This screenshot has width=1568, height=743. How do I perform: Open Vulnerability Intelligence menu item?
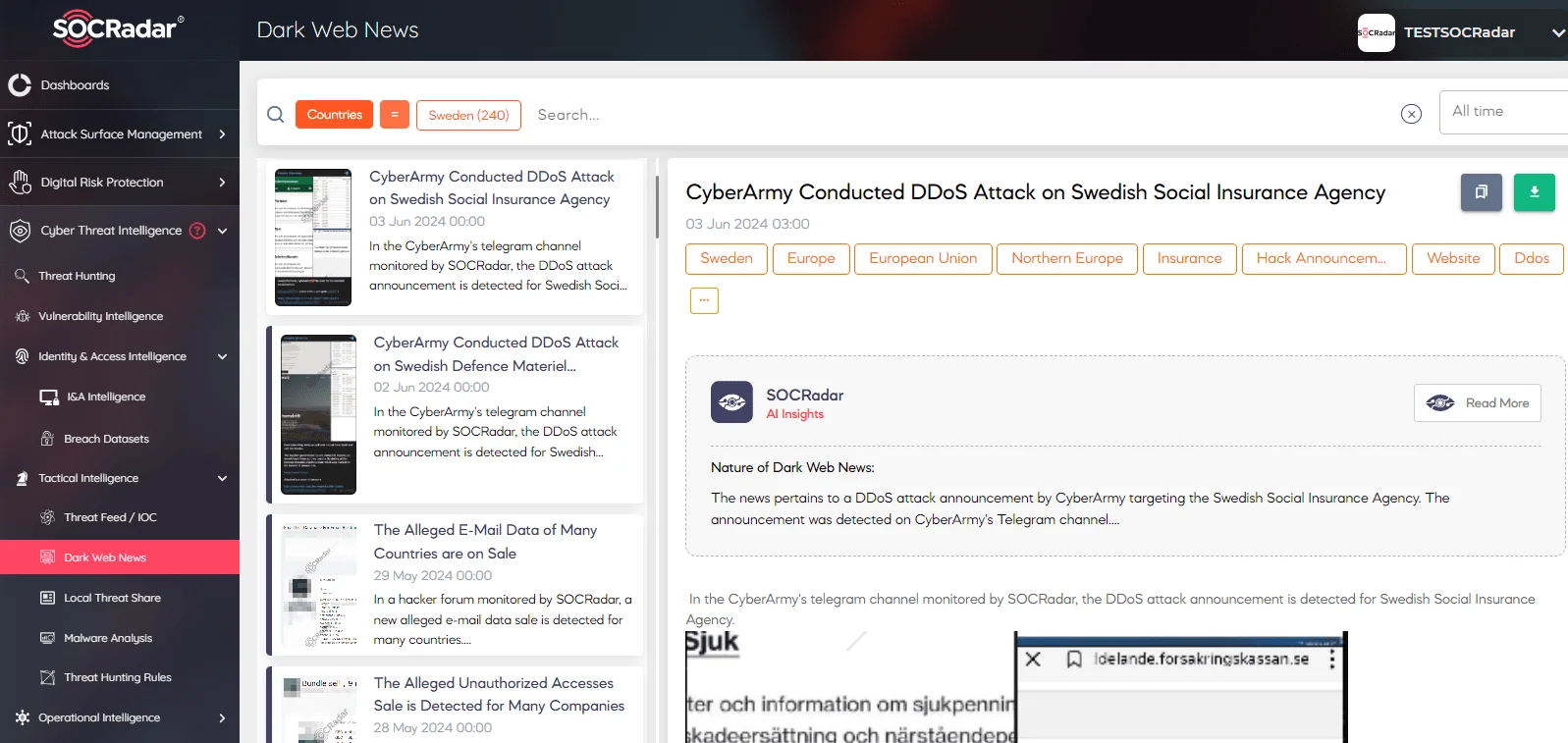click(x=100, y=316)
